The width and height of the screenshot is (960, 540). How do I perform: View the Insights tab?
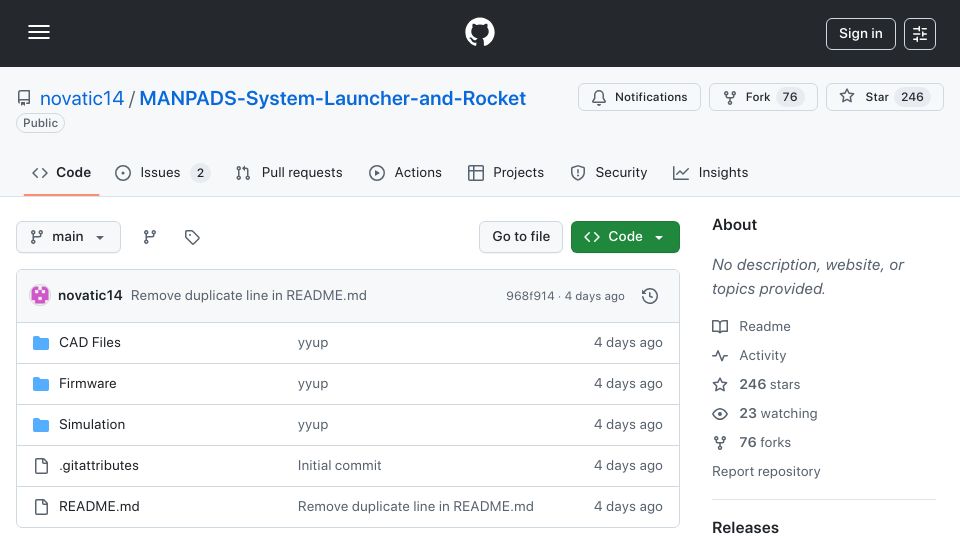[x=710, y=173]
